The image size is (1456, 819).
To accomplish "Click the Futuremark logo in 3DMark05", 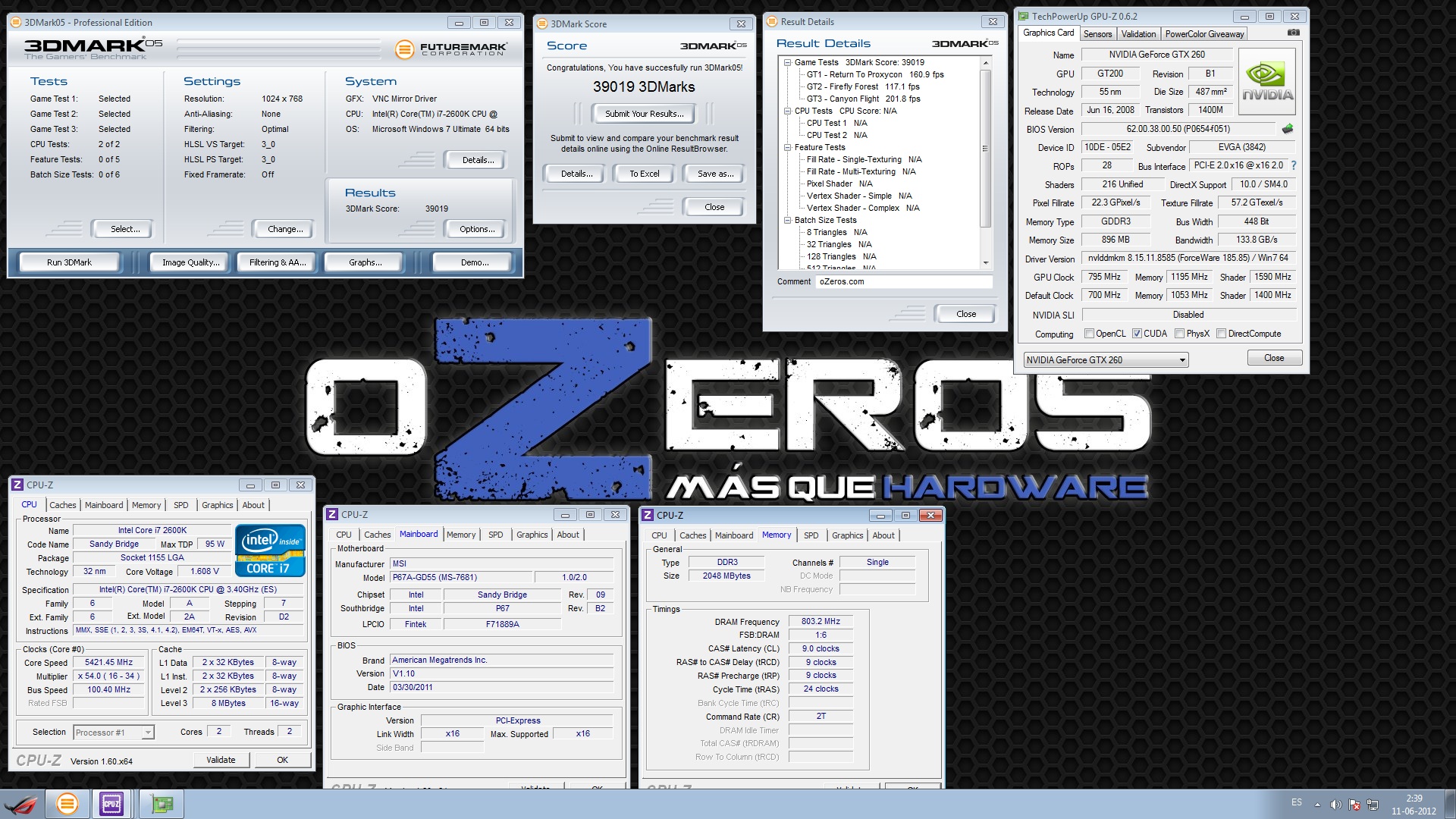I will (x=451, y=49).
